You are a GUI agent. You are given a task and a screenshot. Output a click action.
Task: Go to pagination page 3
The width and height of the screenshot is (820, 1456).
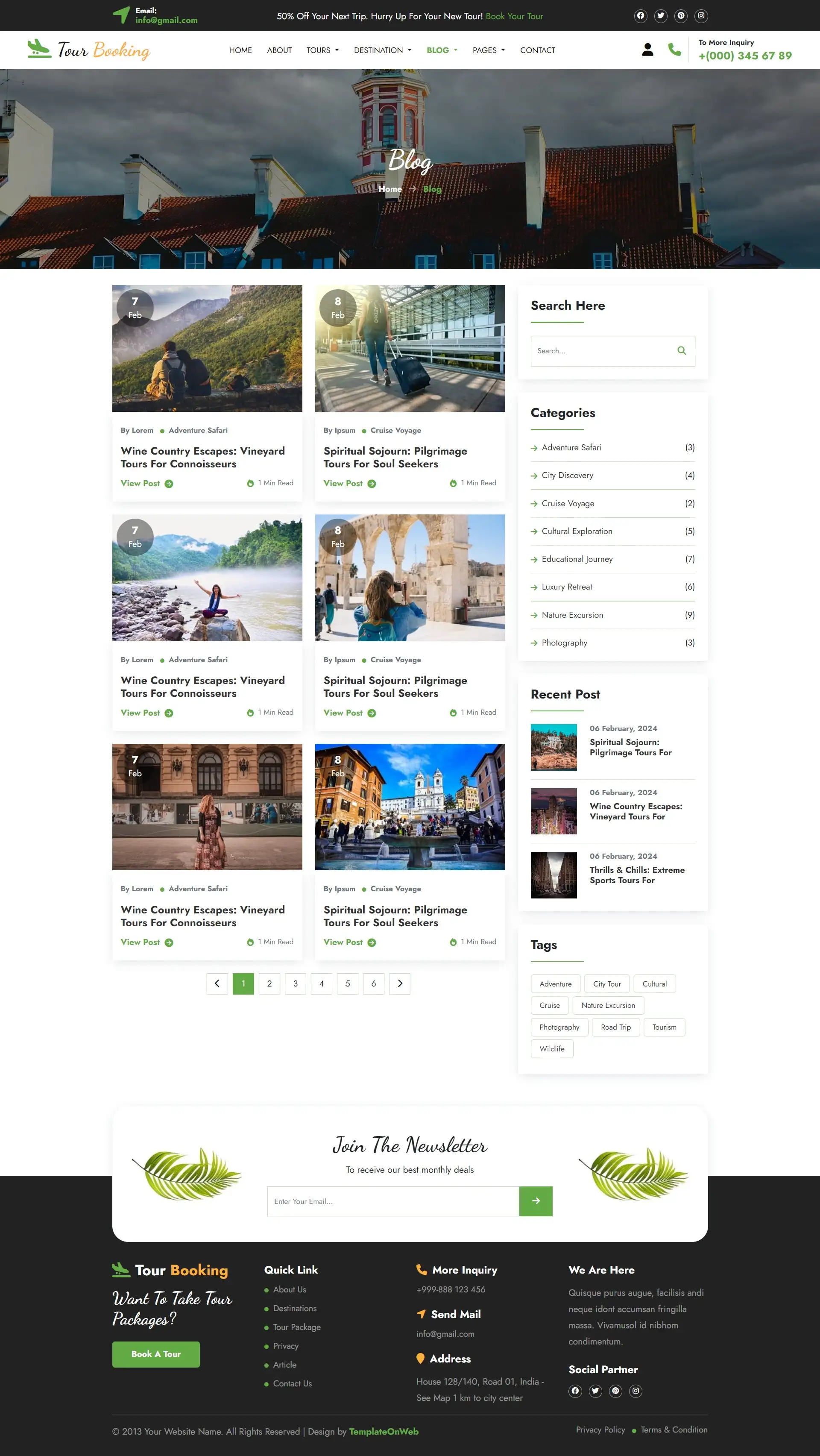[295, 983]
